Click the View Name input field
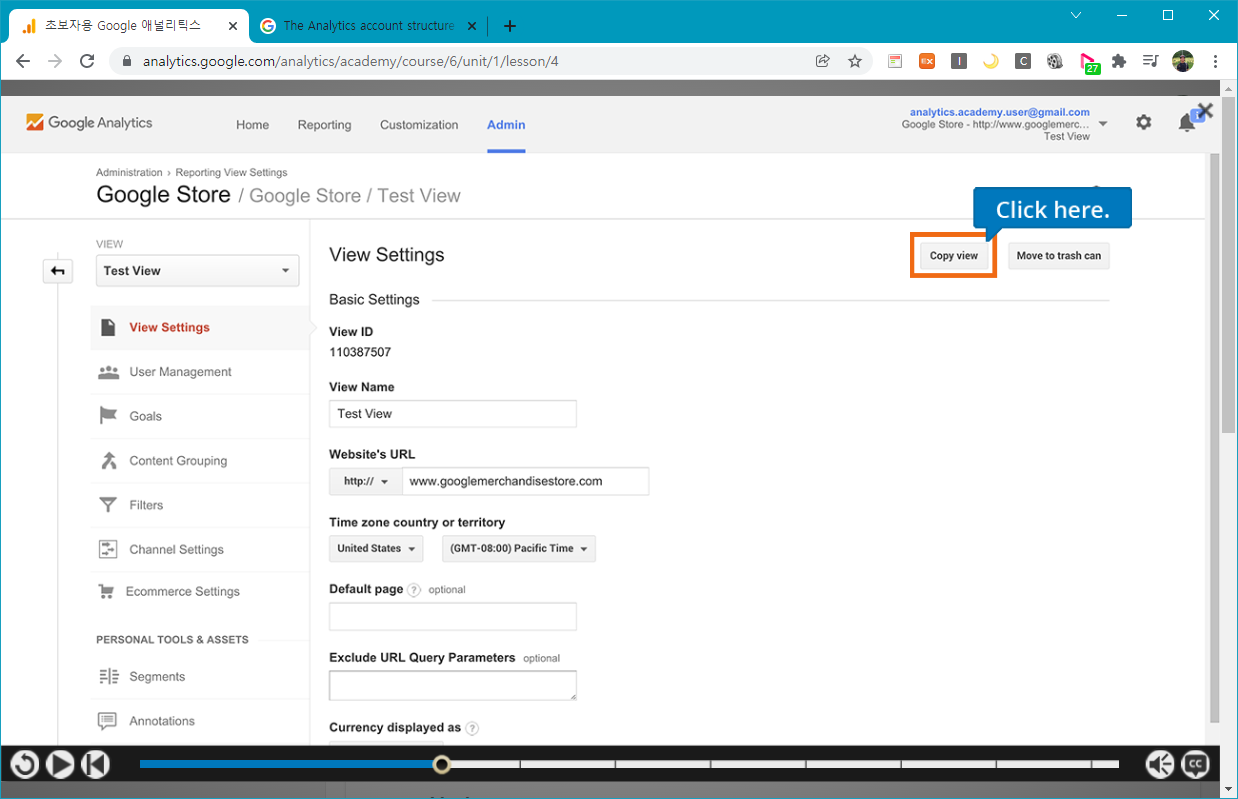 pyautogui.click(x=453, y=414)
